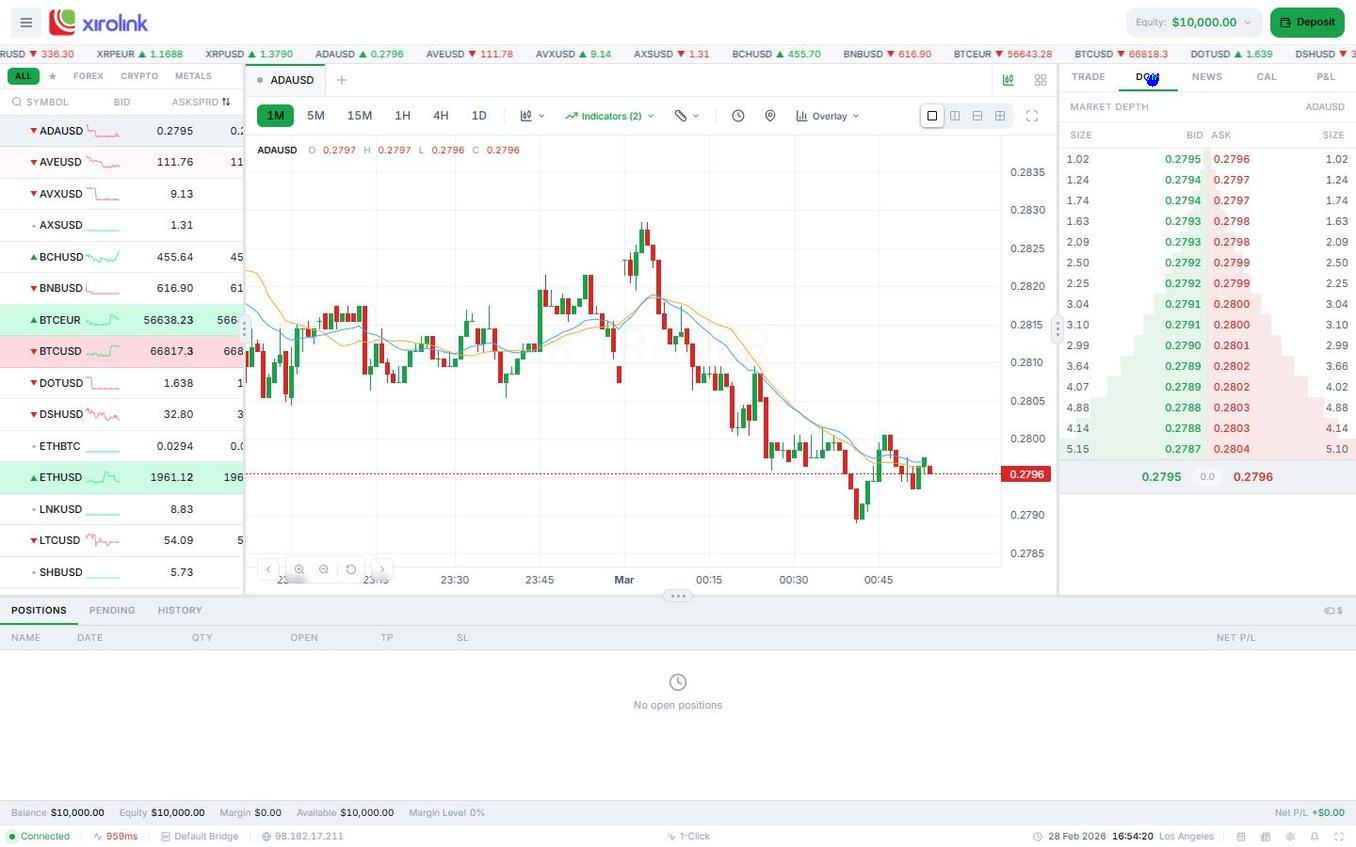The image size is (1356, 847).
Task: Open the HISTORY positions tab
Action: pos(180,610)
